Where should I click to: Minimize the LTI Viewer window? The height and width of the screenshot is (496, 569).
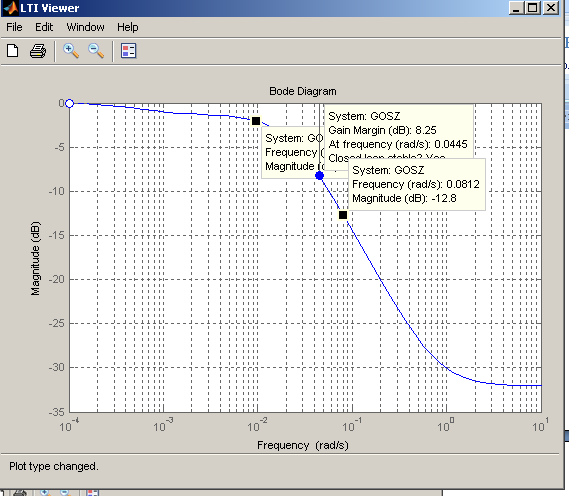coord(516,8)
